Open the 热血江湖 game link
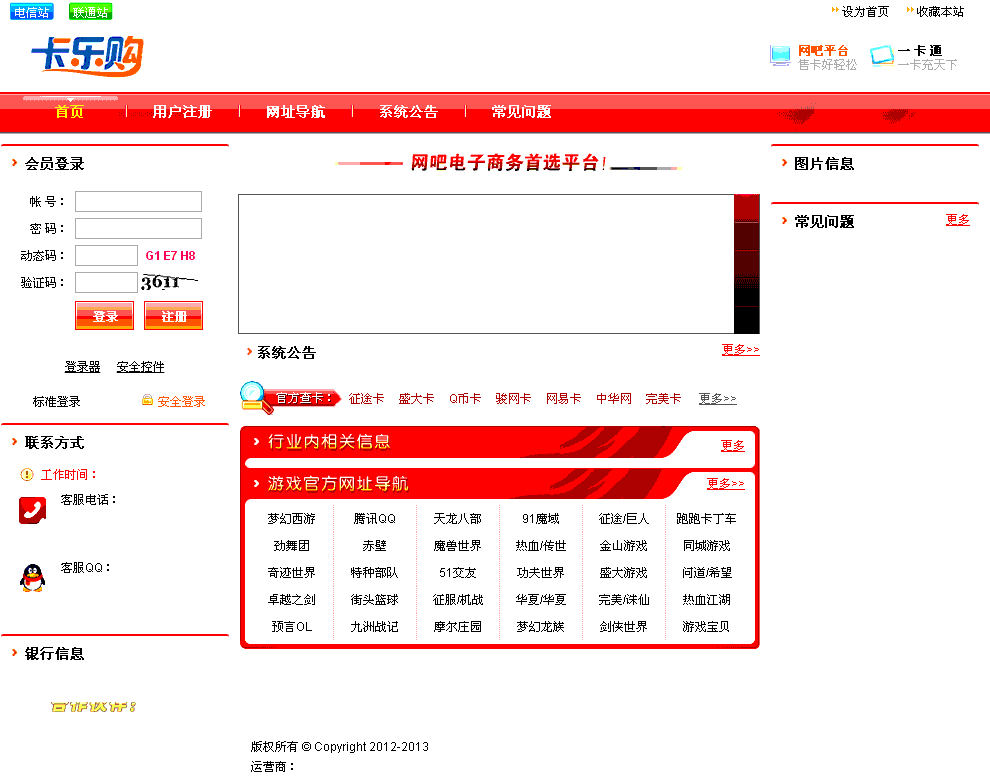990x781 pixels. 706,600
